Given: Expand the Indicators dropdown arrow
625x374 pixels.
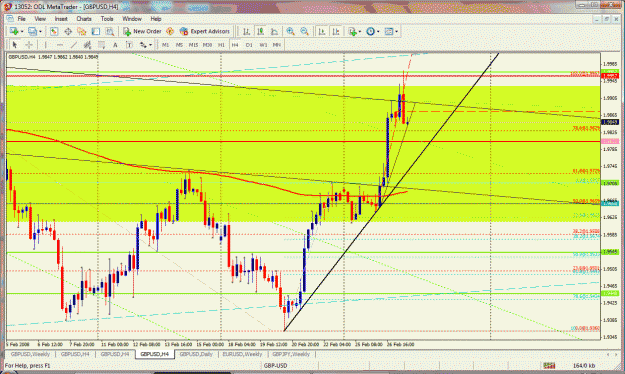Looking at the screenshot, I should tap(360, 31).
